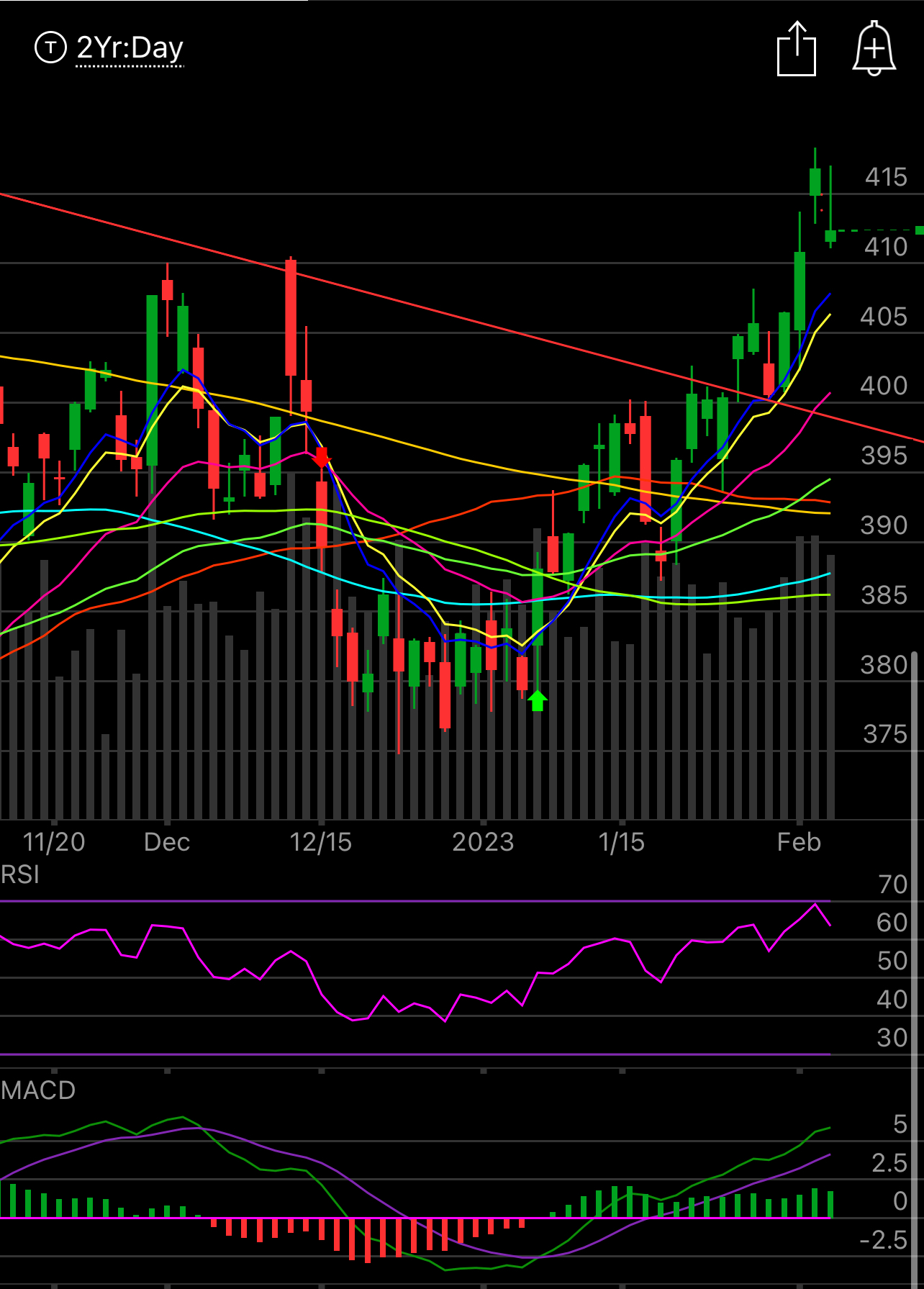
Task: Tap the Feb date label
Action: pos(799,841)
